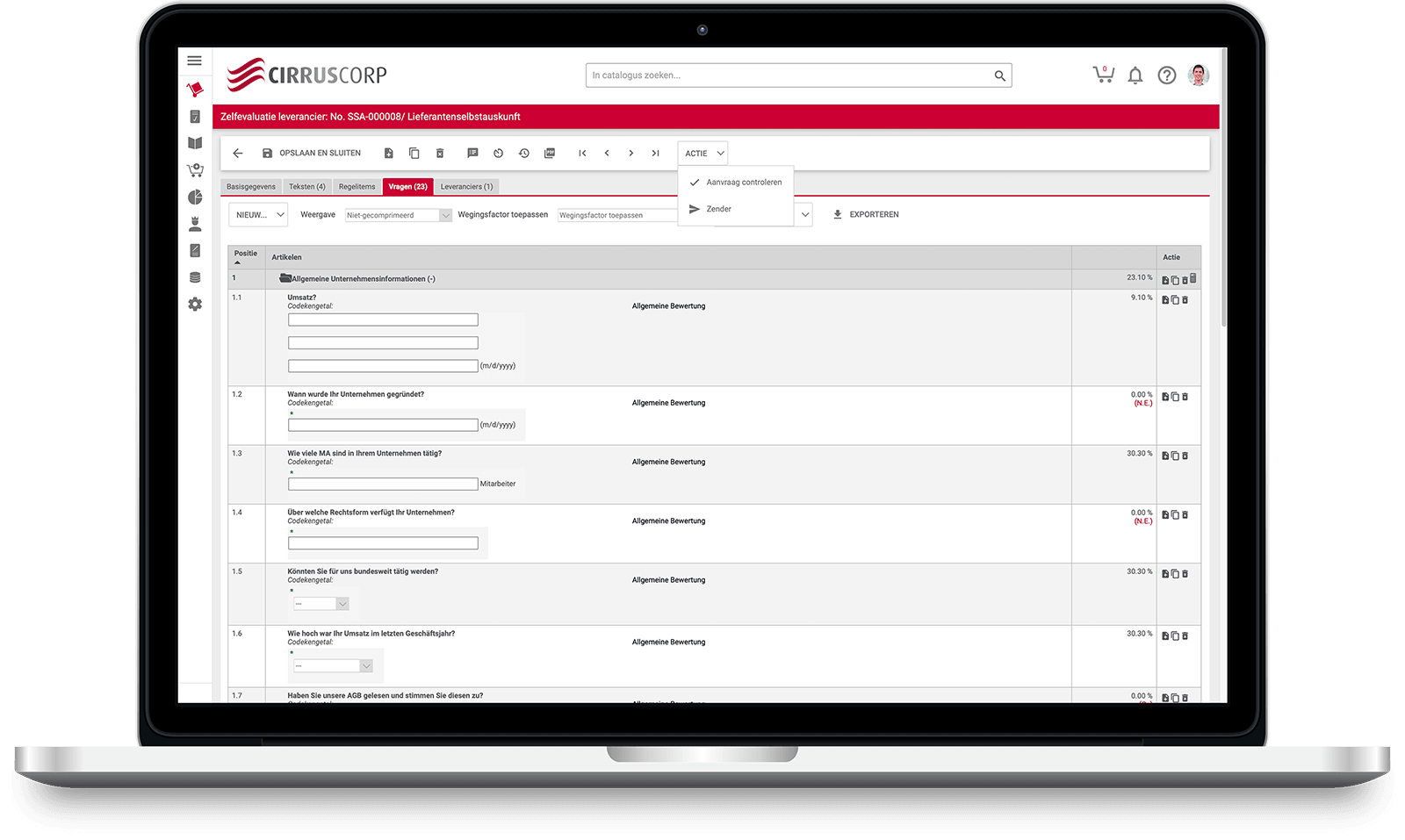The image size is (1405, 840).
Task: Collapse the Allgemeine Unternehmensinformationen folder
Action: (285, 278)
